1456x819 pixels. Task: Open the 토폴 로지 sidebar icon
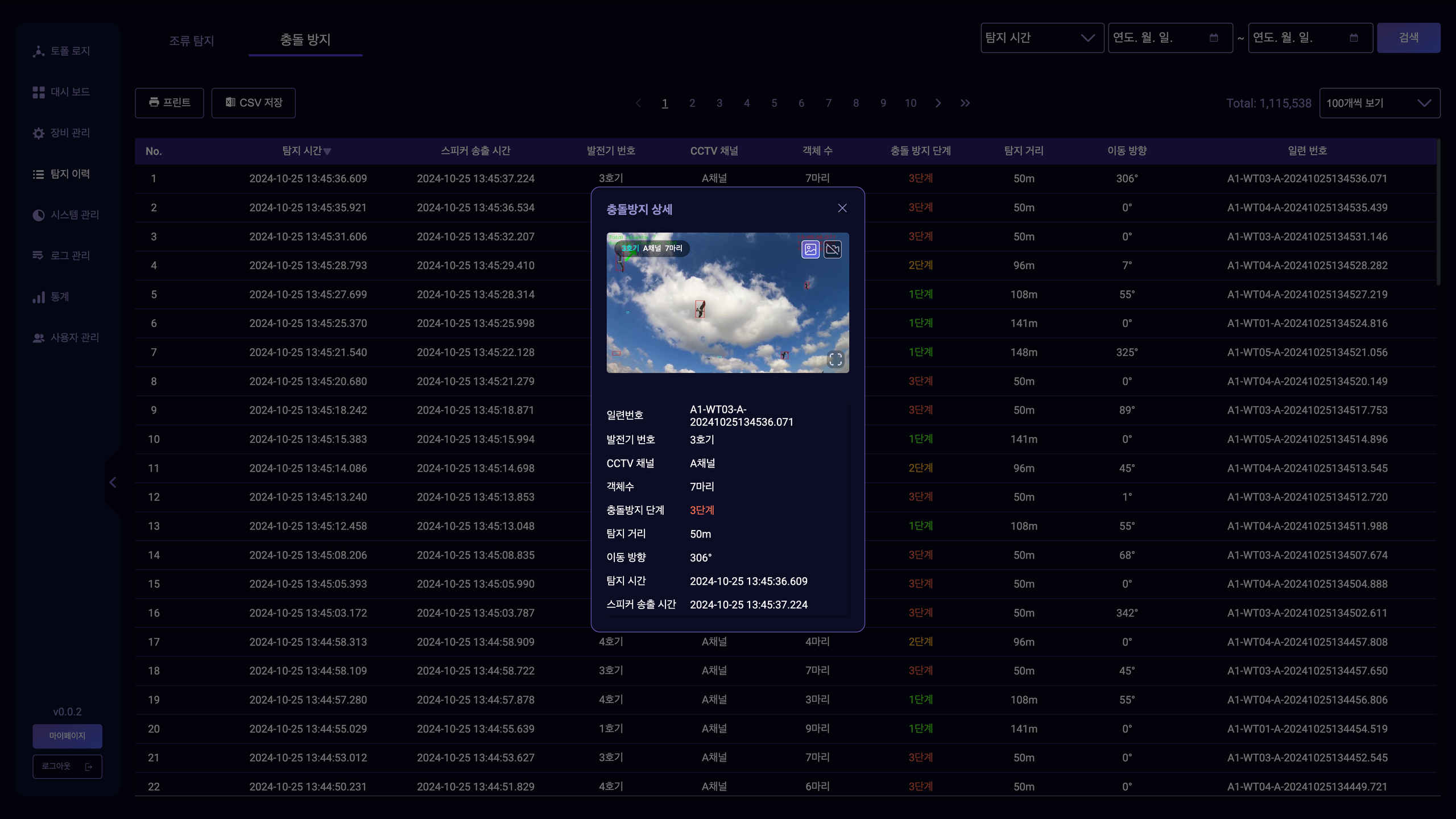click(38, 51)
